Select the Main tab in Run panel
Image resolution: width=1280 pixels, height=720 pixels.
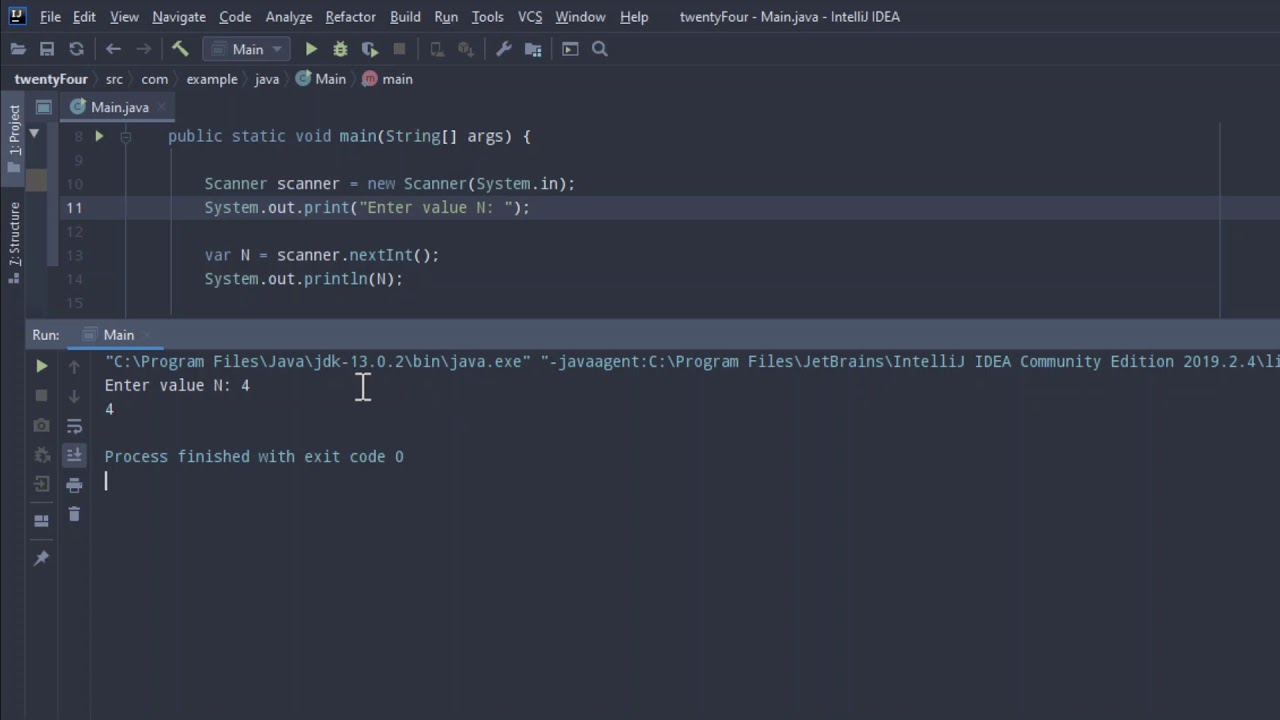[118, 335]
